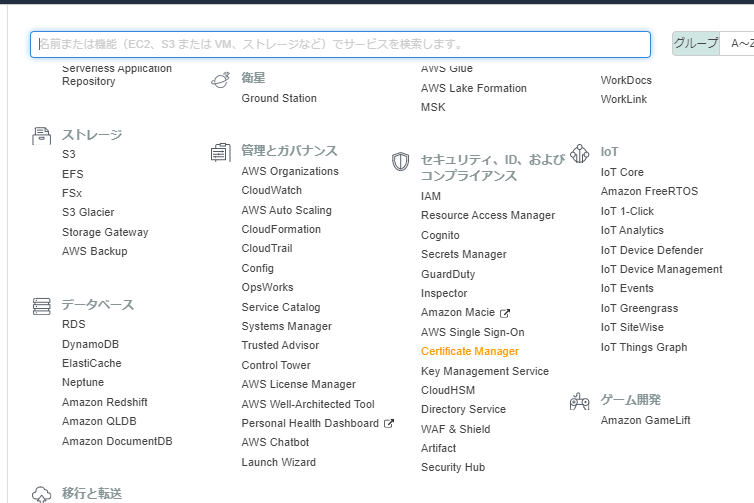Focus the service search input field

(x=340, y=45)
